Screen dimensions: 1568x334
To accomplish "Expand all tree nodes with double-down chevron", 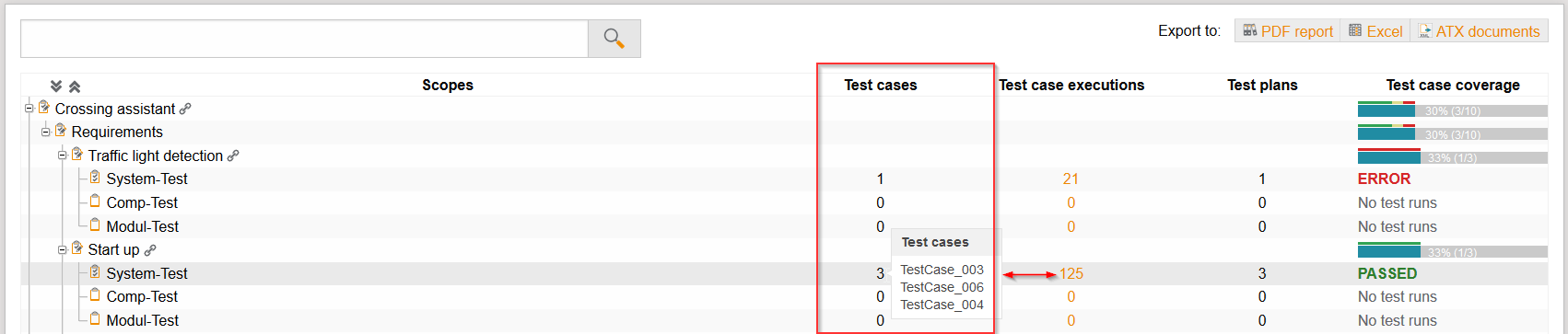I will click(x=56, y=86).
